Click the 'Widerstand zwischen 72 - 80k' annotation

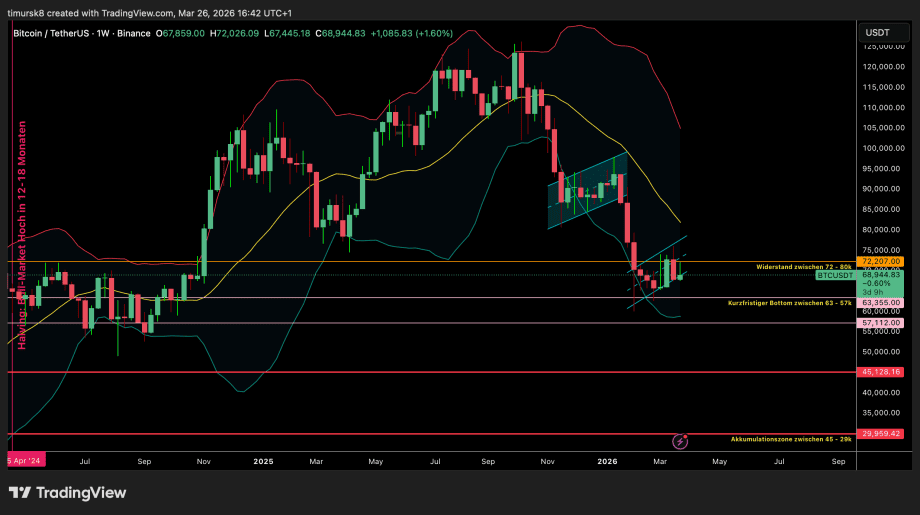point(803,267)
